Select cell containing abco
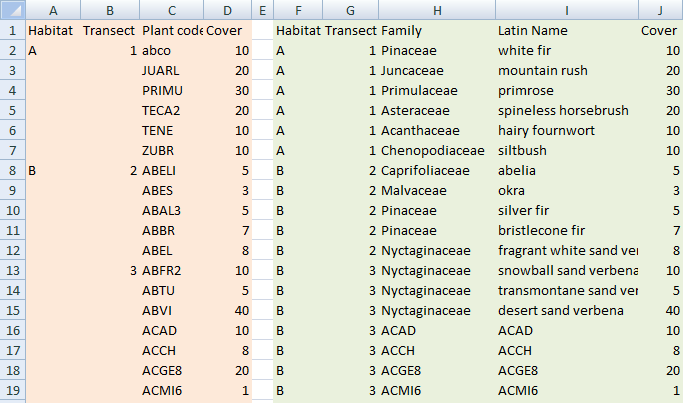 tap(172, 51)
